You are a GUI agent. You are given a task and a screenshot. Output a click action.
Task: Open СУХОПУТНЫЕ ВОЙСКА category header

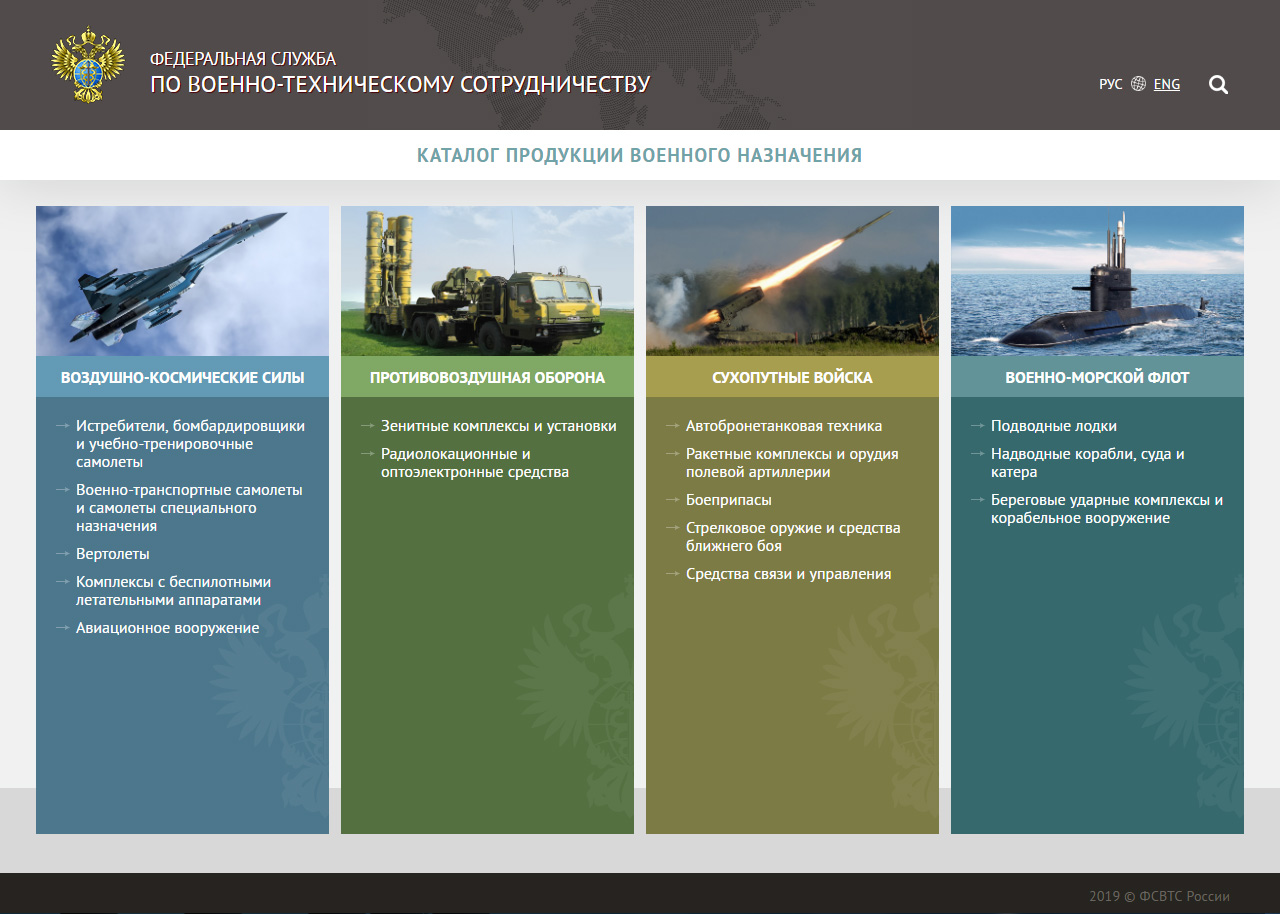(792, 377)
